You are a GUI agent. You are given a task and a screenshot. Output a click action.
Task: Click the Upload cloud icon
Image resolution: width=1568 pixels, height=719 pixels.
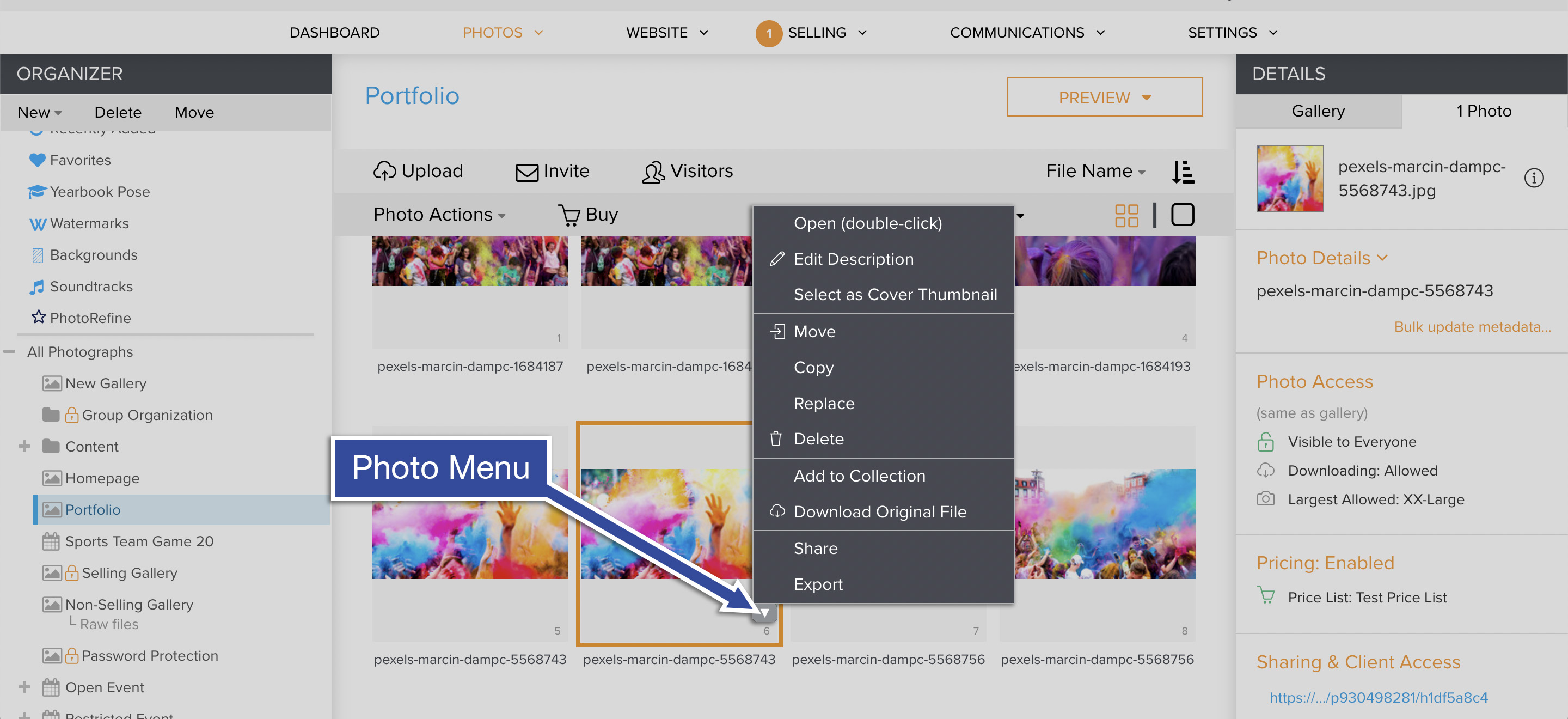pos(385,172)
